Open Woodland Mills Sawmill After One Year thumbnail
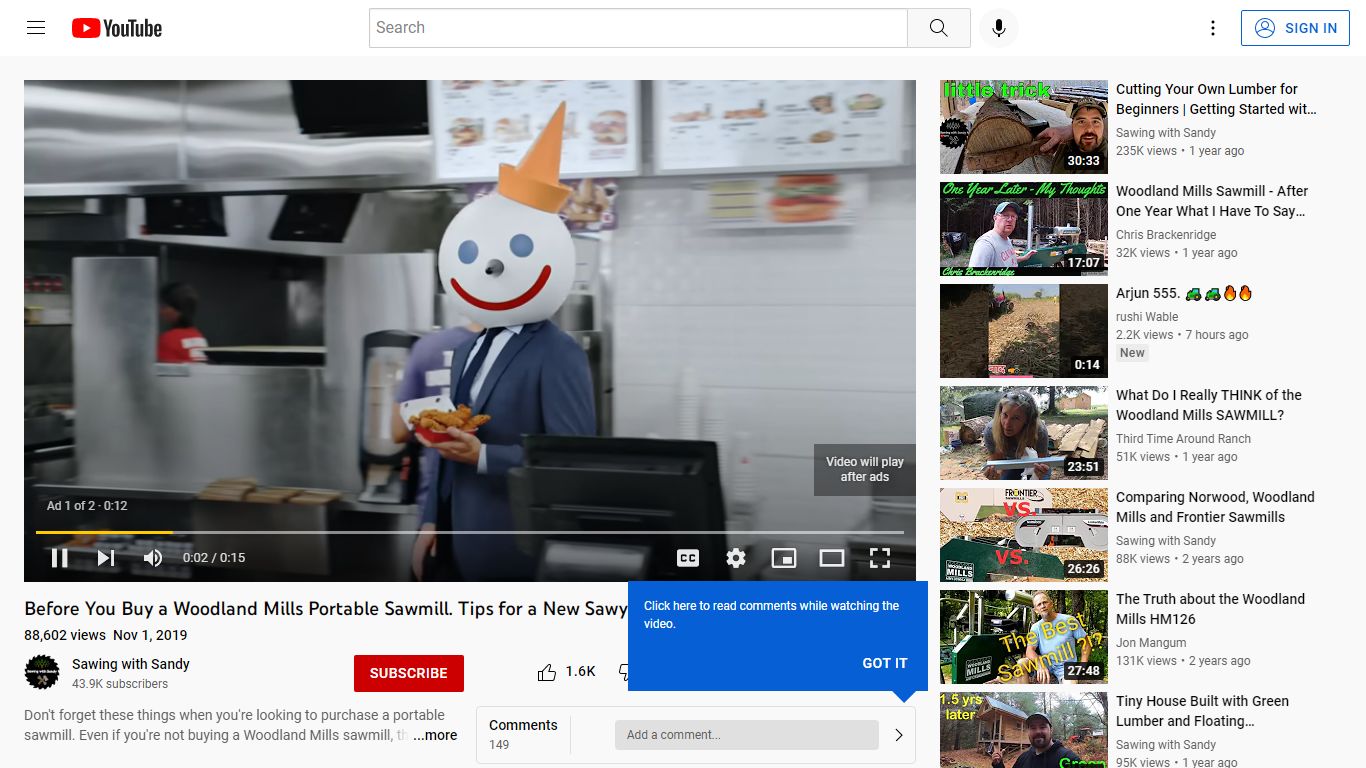Viewport: 1366px width, 768px height. coord(1024,229)
